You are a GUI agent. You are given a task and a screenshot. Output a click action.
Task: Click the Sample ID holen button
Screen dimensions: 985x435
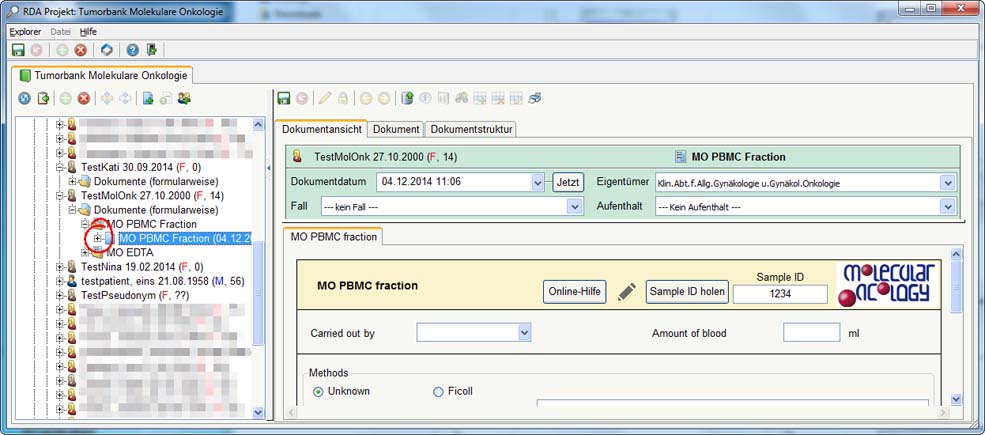click(686, 292)
